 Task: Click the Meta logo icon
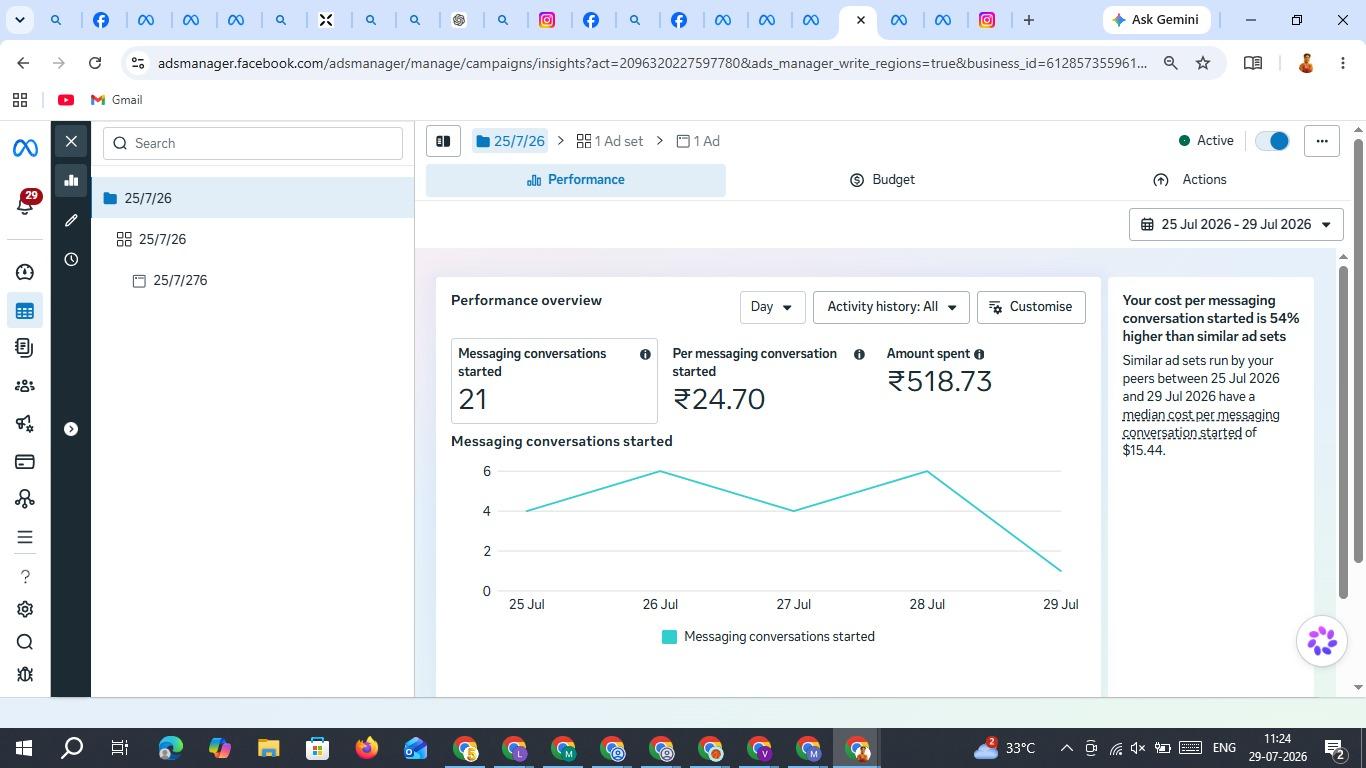(25, 148)
